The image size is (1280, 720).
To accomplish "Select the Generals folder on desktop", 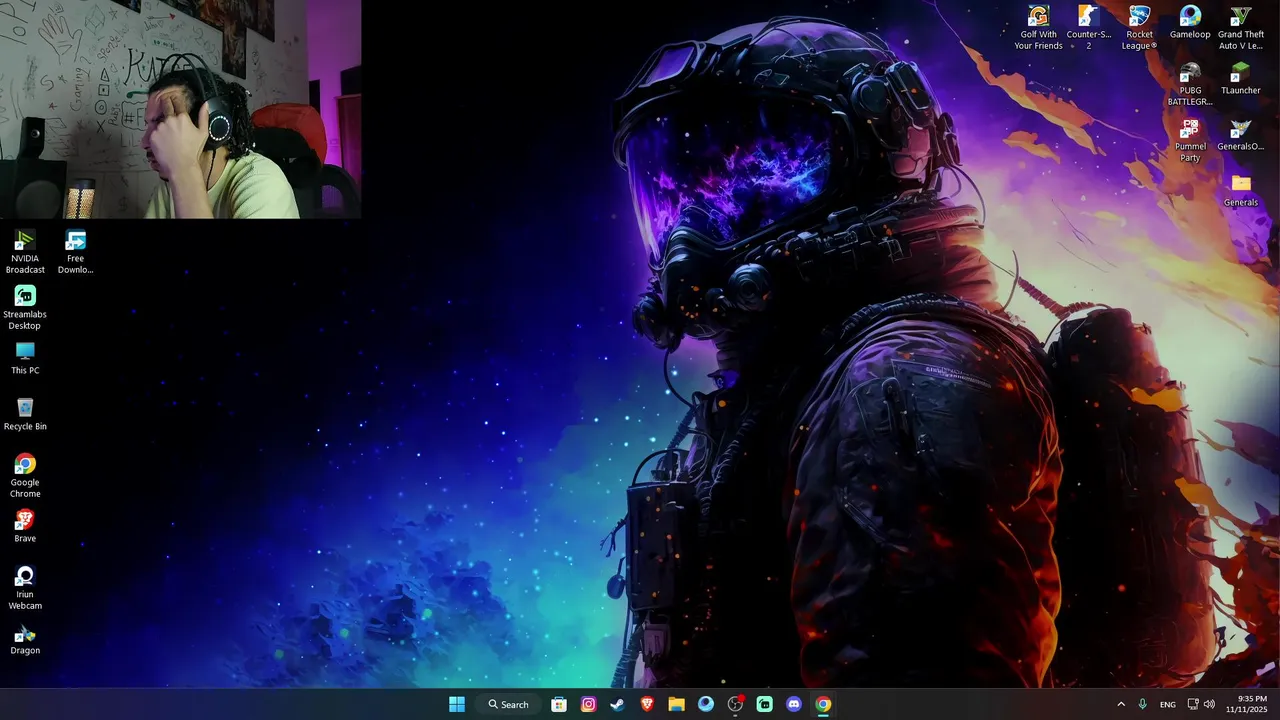I will click(1241, 190).
